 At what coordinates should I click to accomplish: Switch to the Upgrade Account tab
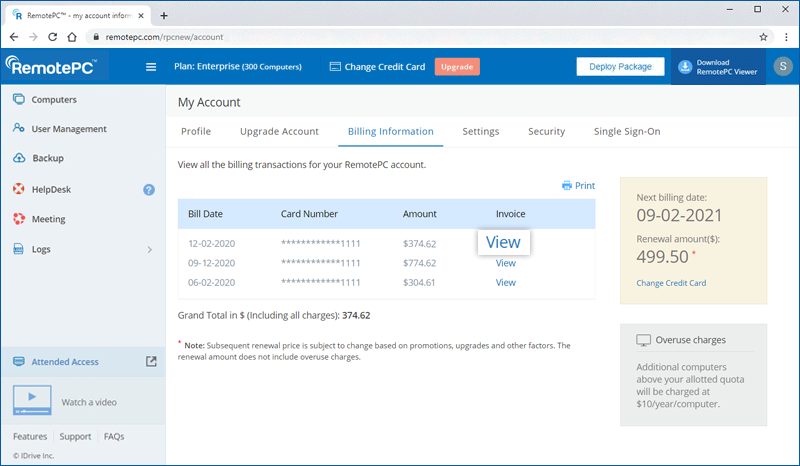tap(279, 131)
